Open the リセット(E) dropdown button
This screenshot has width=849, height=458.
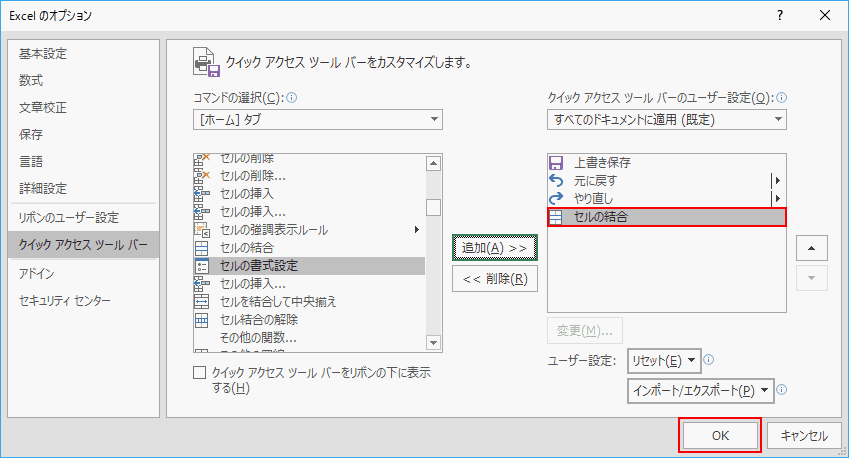(664, 361)
